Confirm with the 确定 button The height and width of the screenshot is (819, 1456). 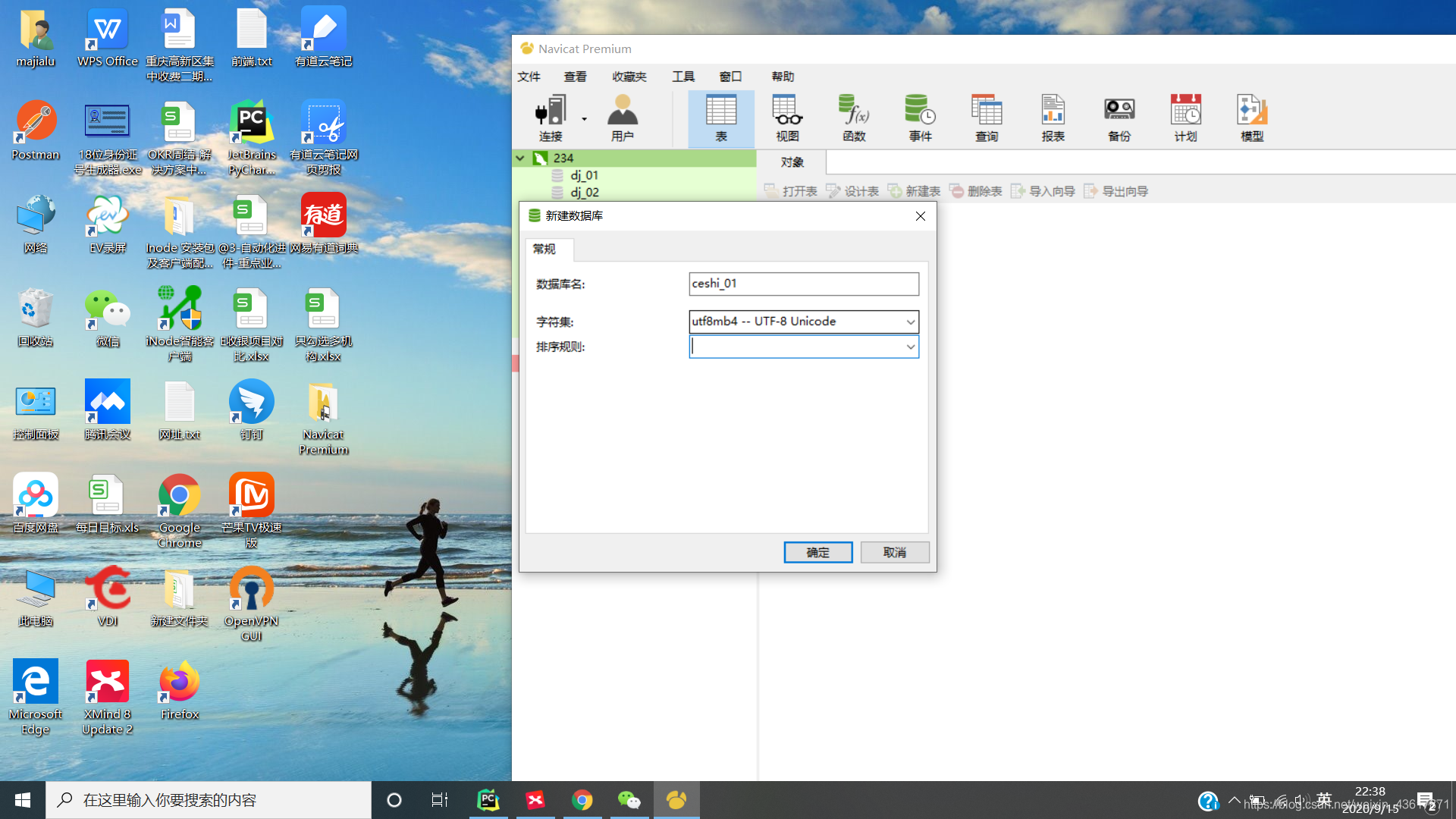pos(817,552)
